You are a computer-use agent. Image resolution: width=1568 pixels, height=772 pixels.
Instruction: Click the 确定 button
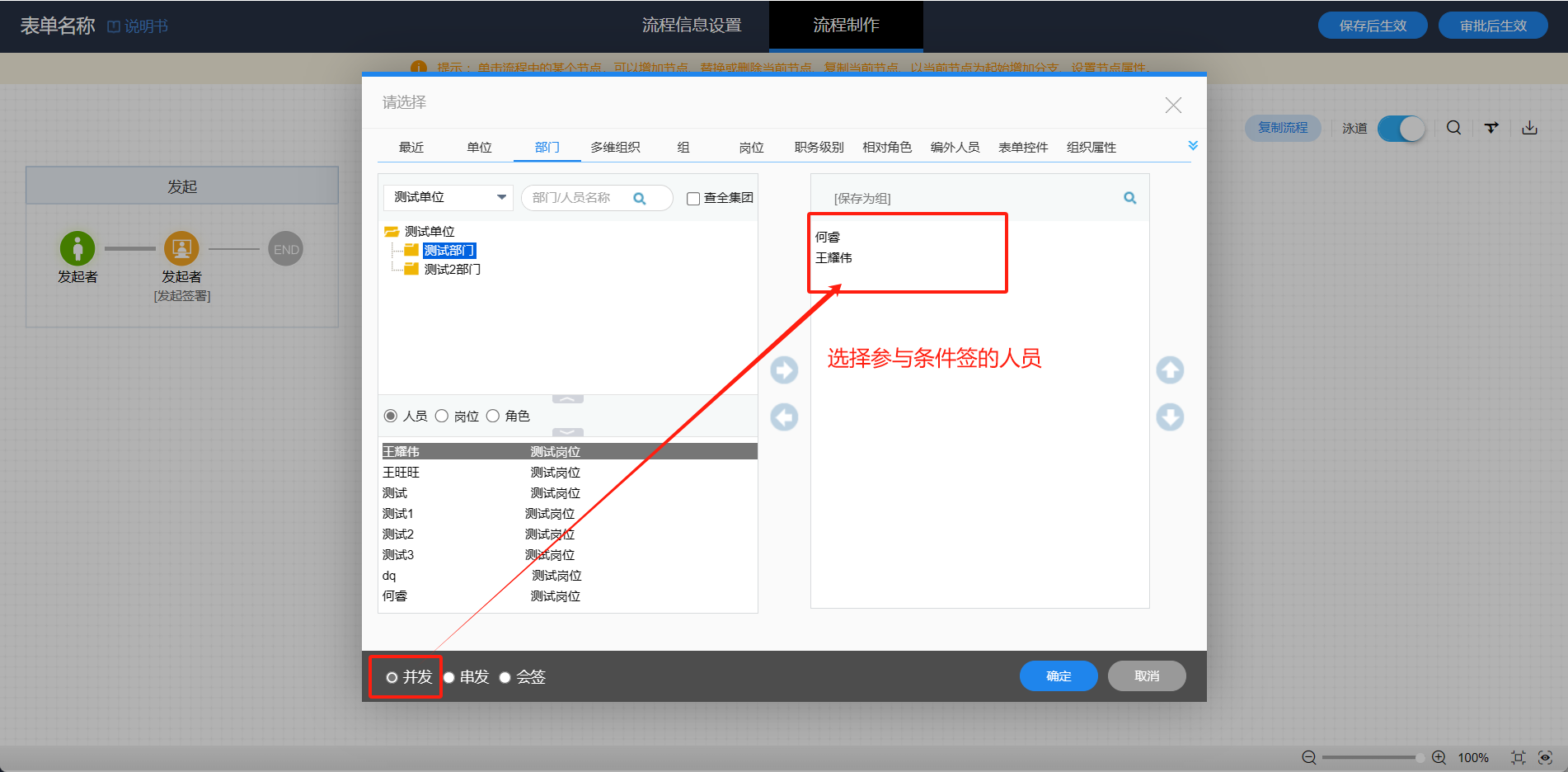[1058, 676]
